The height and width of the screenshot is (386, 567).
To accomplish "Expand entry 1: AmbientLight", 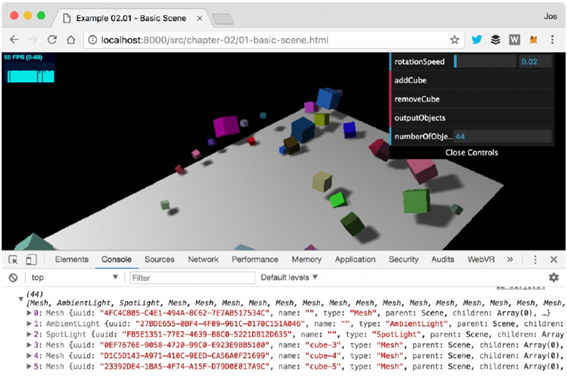I will (x=29, y=324).
